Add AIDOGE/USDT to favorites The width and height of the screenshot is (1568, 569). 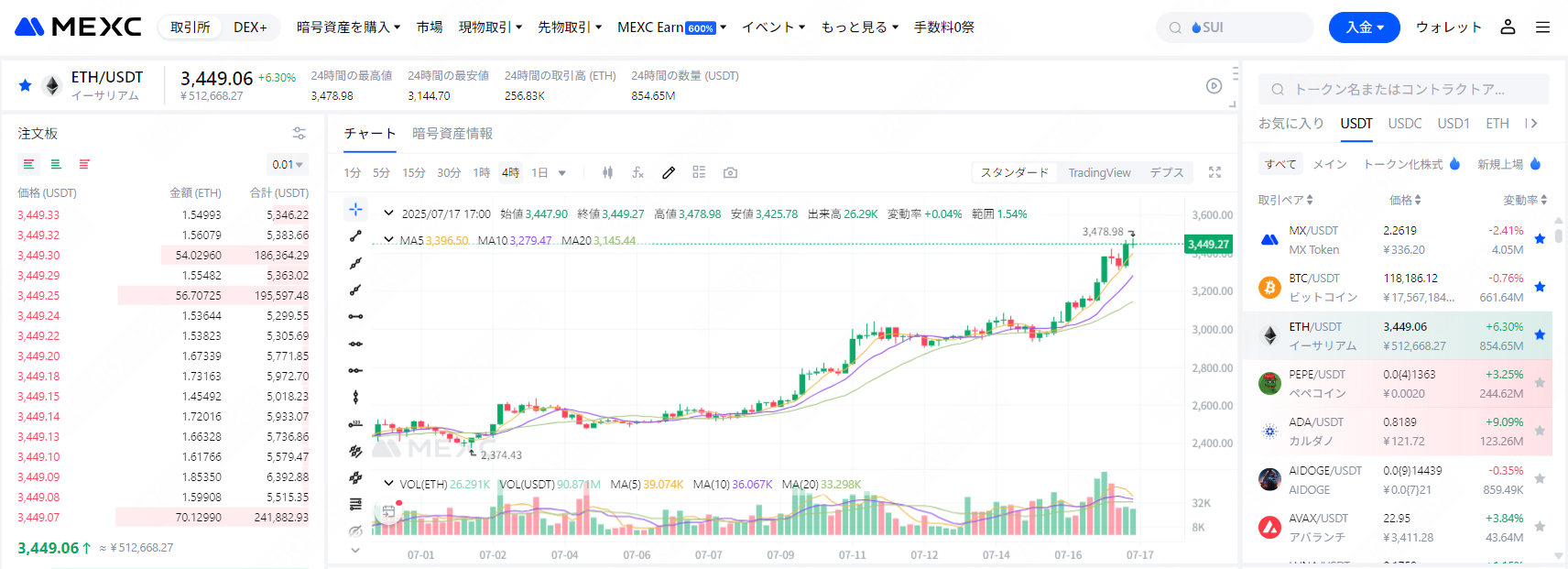[1540, 478]
